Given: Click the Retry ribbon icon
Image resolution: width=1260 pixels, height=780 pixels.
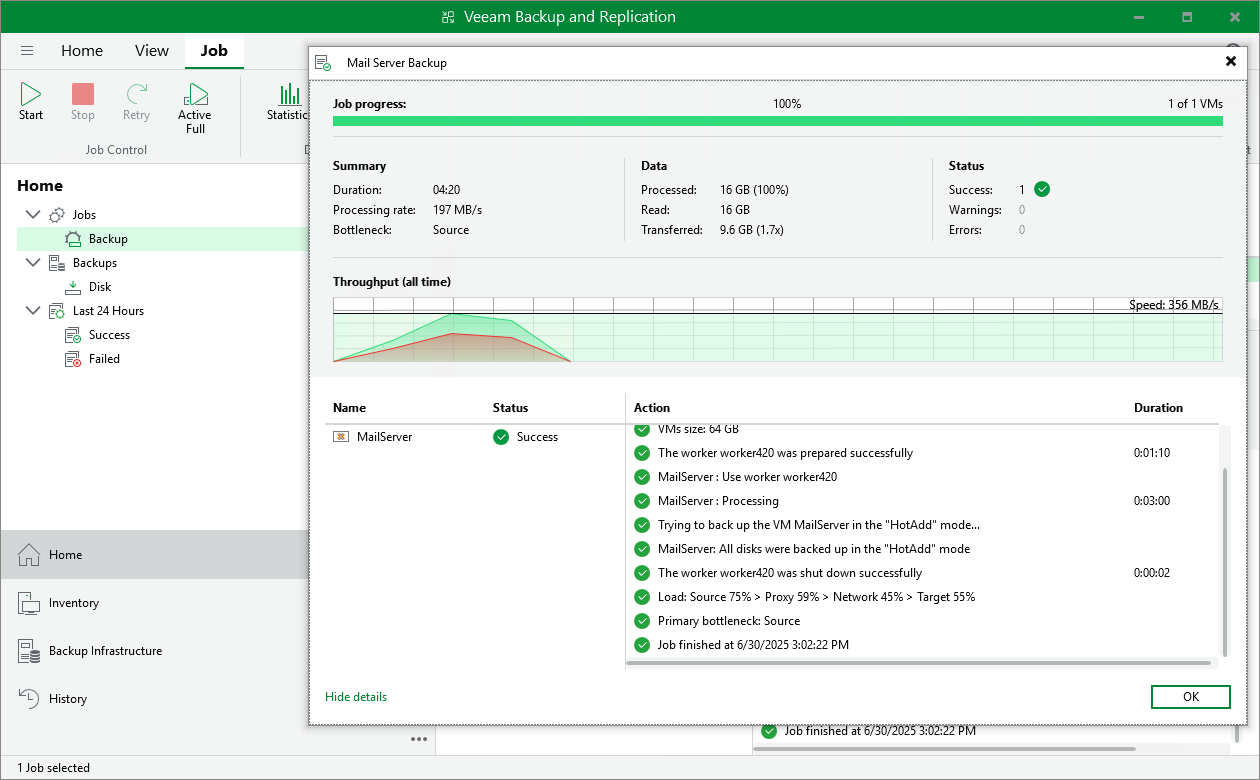Looking at the screenshot, I should (x=136, y=95).
